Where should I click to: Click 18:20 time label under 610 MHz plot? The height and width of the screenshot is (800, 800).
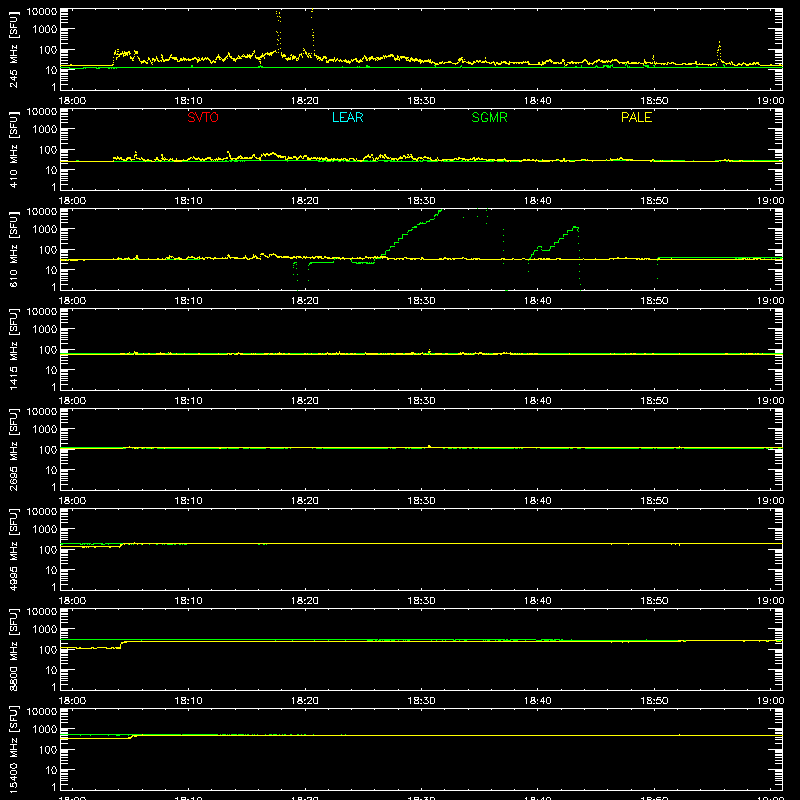[305, 301]
